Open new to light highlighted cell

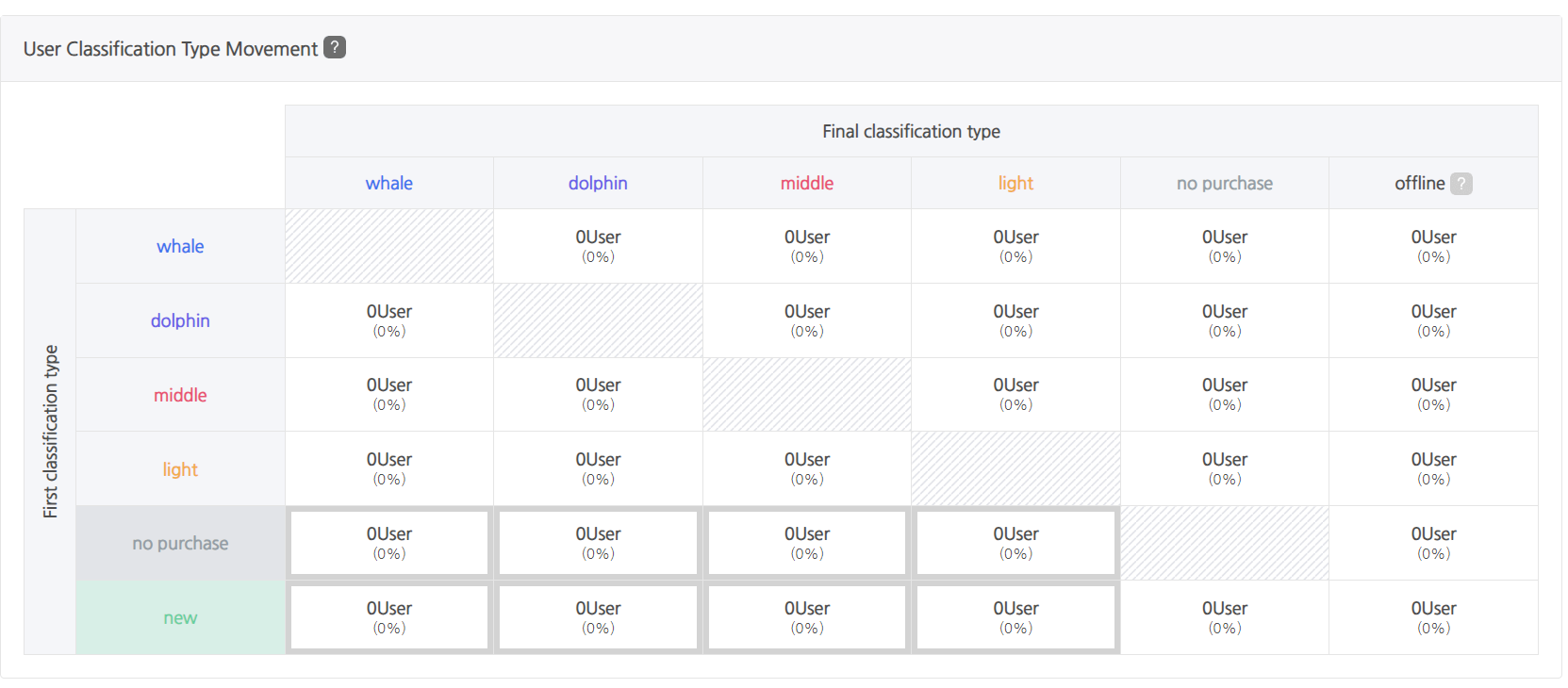point(1015,617)
